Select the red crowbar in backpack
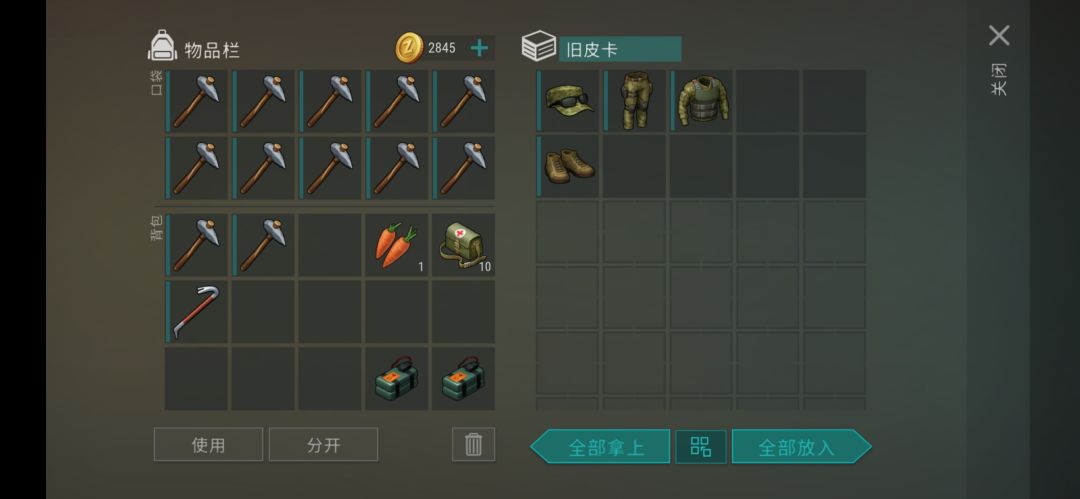Screen dimensions: 1080x499 point(196,312)
